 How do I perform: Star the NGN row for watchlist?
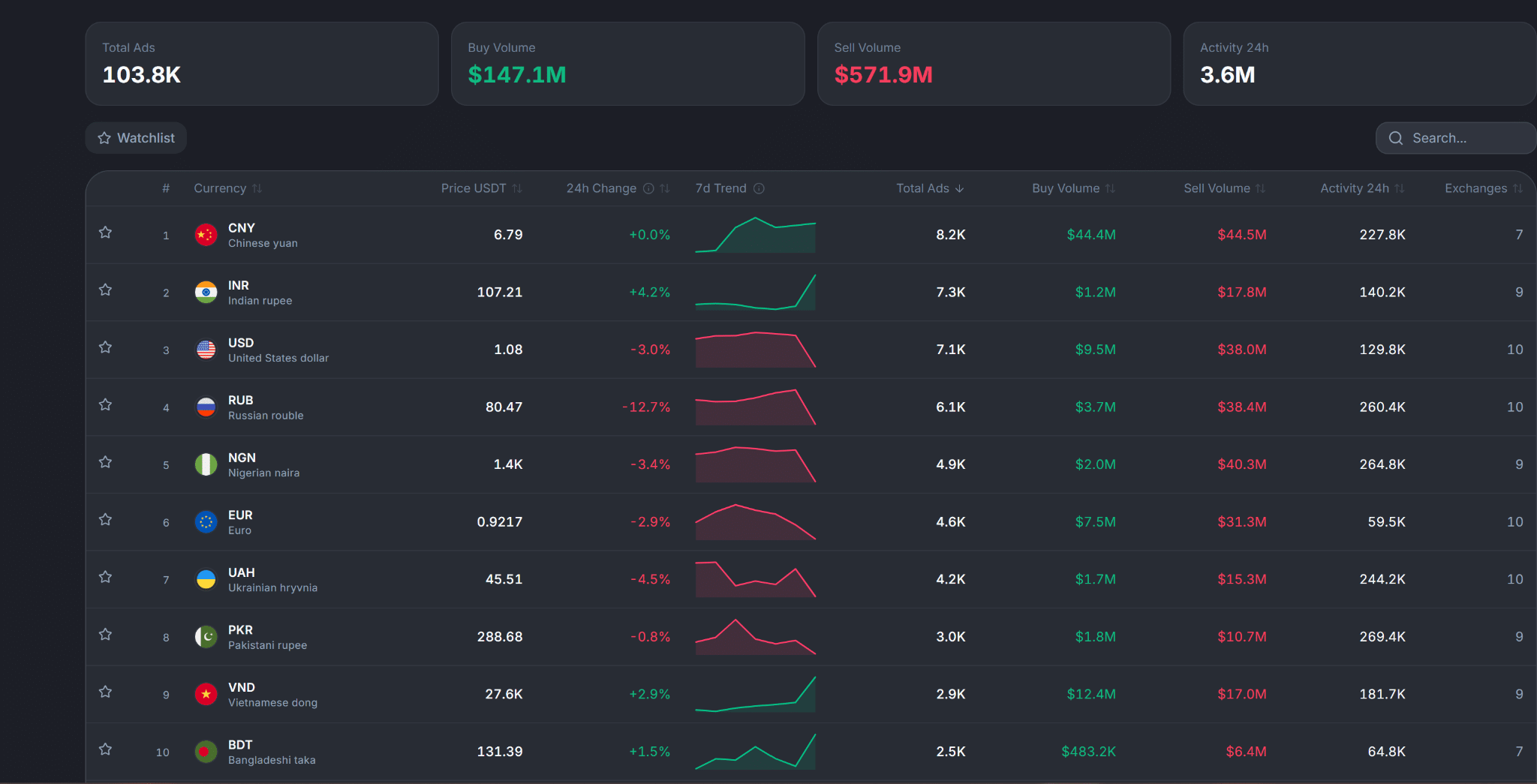coord(106,462)
